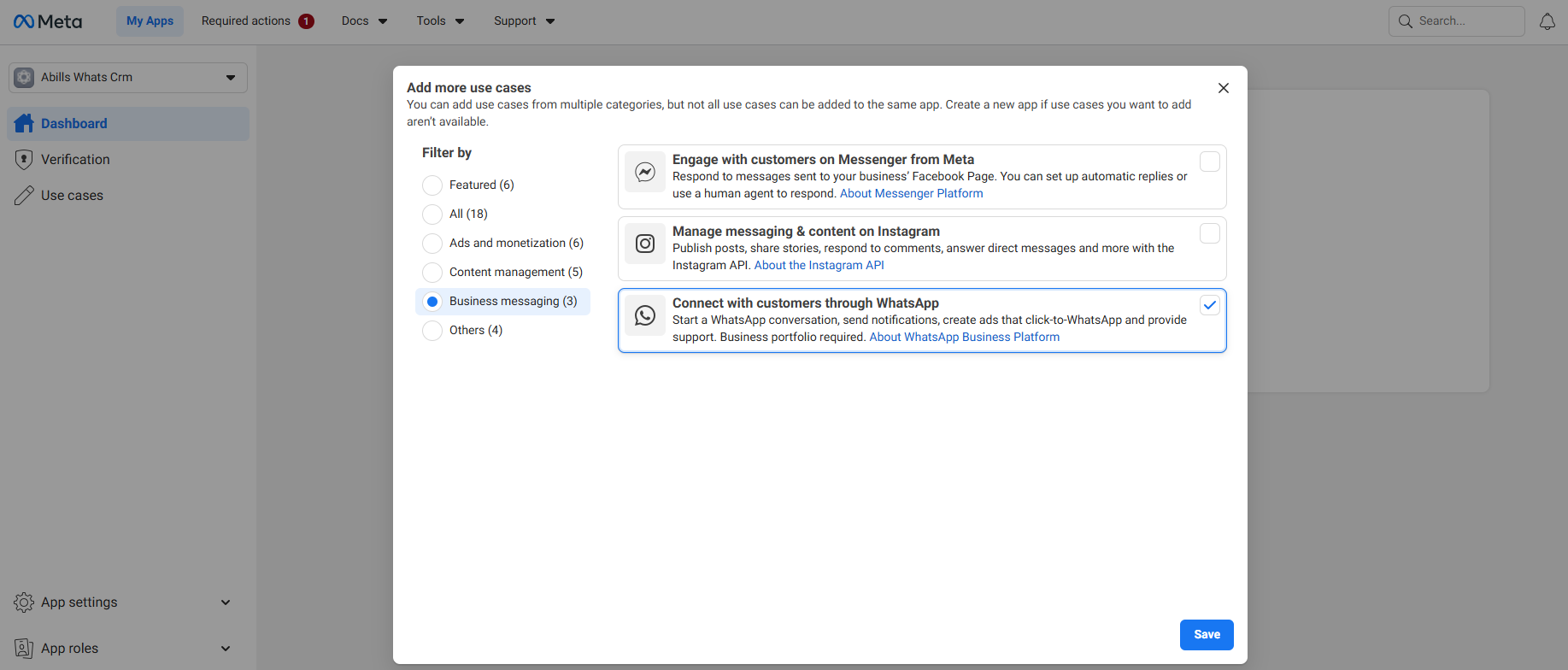Screen dimensions: 1568x670
Task: Click the WhatsApp use case icon
Action: pyautogui.click(x=645, y=316)
